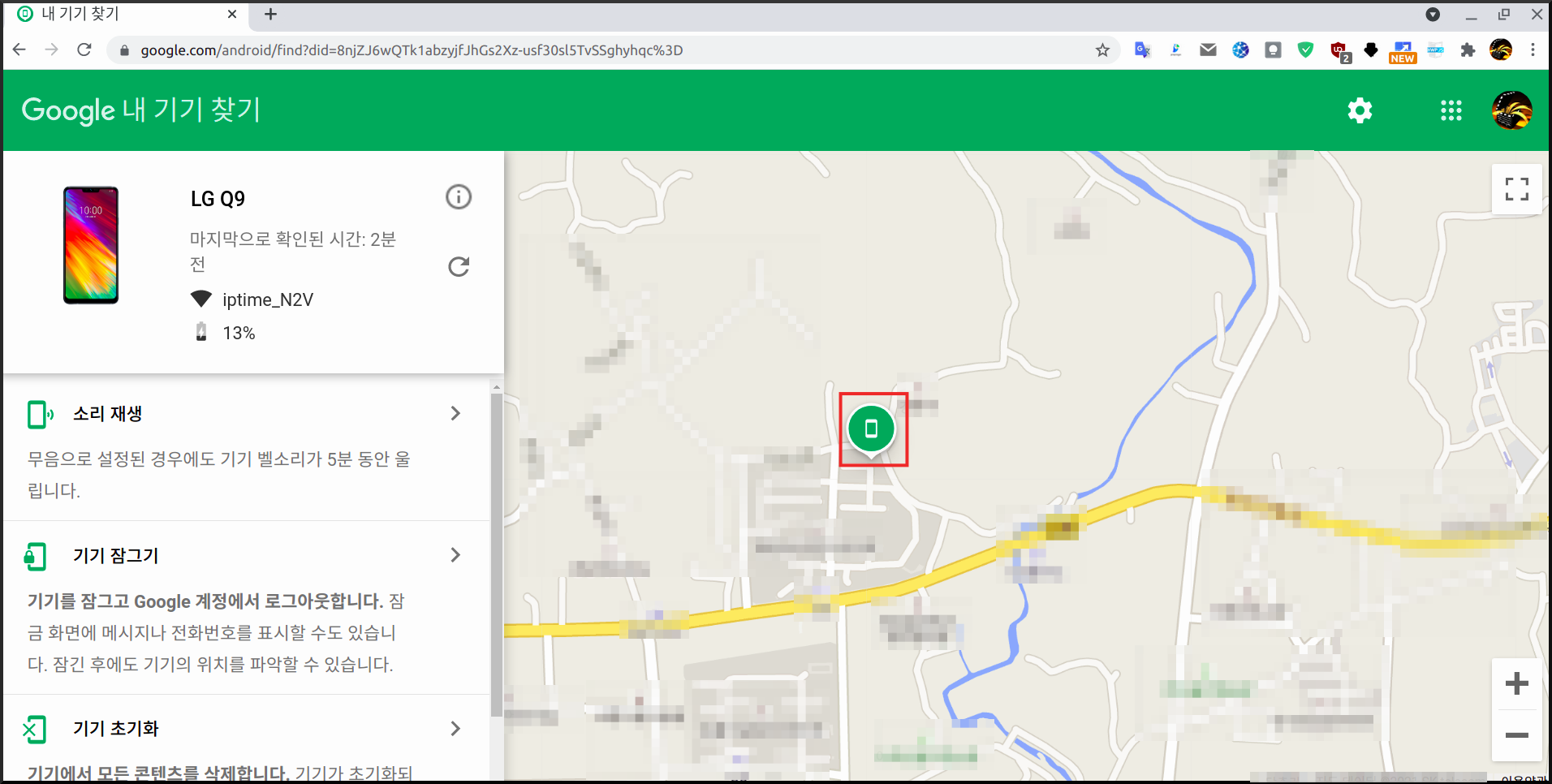This screenshot has height=784, width=1552.
Task: Open the Google account avatar in green header
Action: pos(1511,110)
